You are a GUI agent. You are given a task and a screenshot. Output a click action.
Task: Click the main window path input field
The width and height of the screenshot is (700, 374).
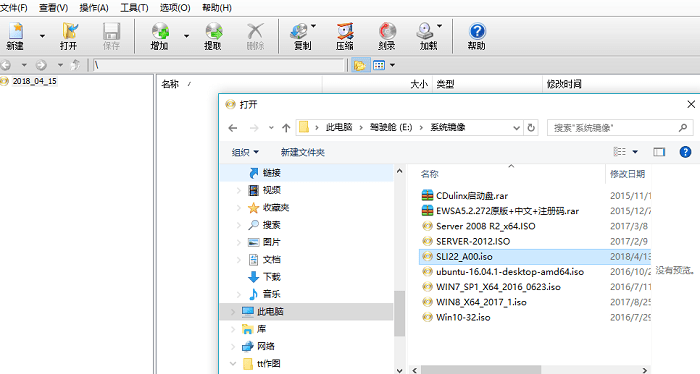tap(218, 65)
